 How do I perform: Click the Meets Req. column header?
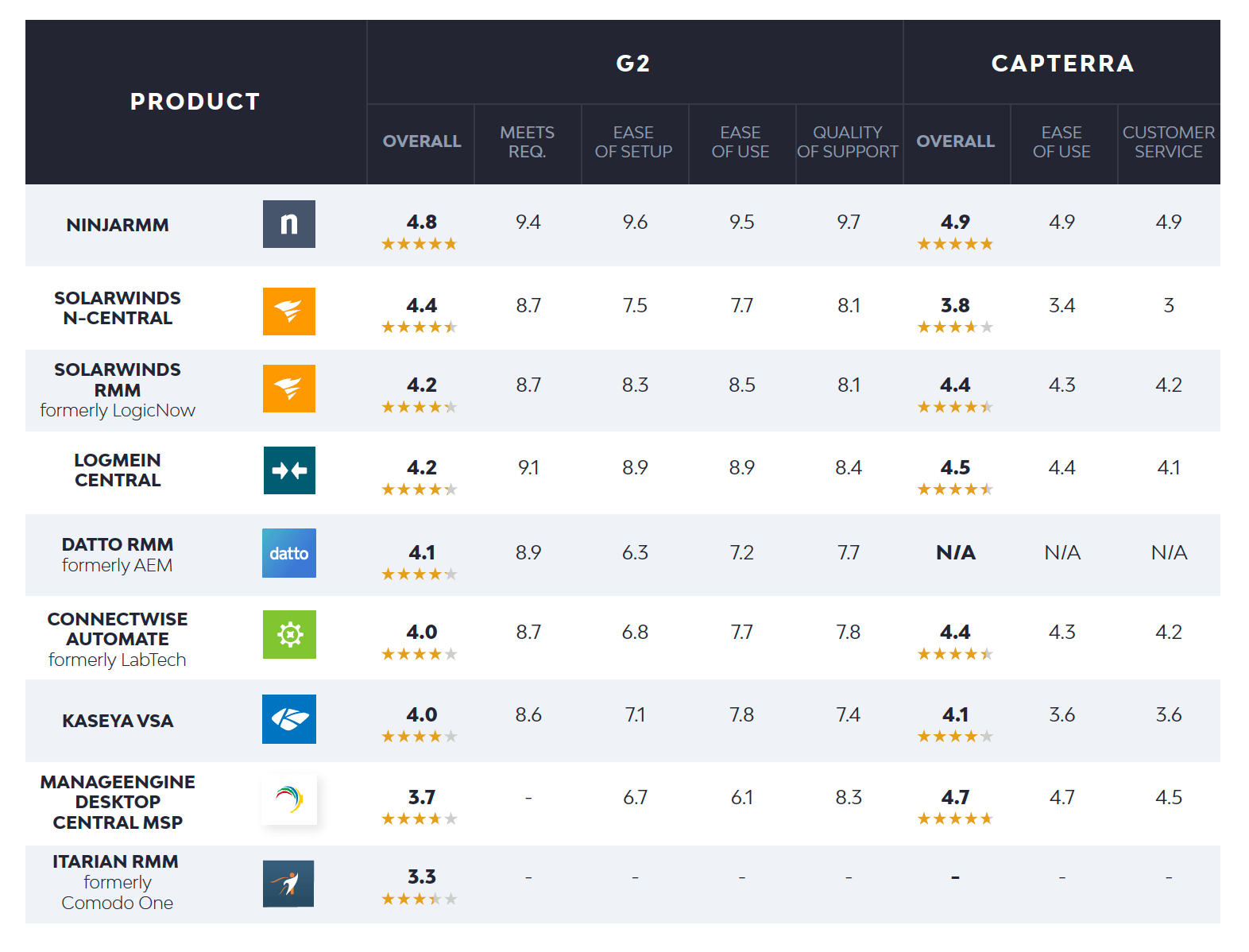click(x=527, y=142)
